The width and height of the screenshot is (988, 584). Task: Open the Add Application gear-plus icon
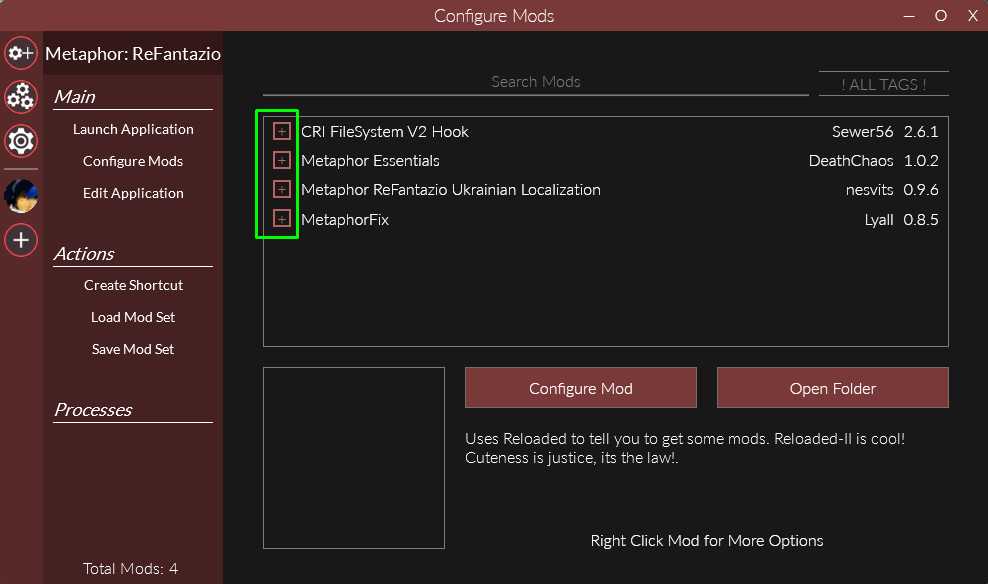[21, 53]
